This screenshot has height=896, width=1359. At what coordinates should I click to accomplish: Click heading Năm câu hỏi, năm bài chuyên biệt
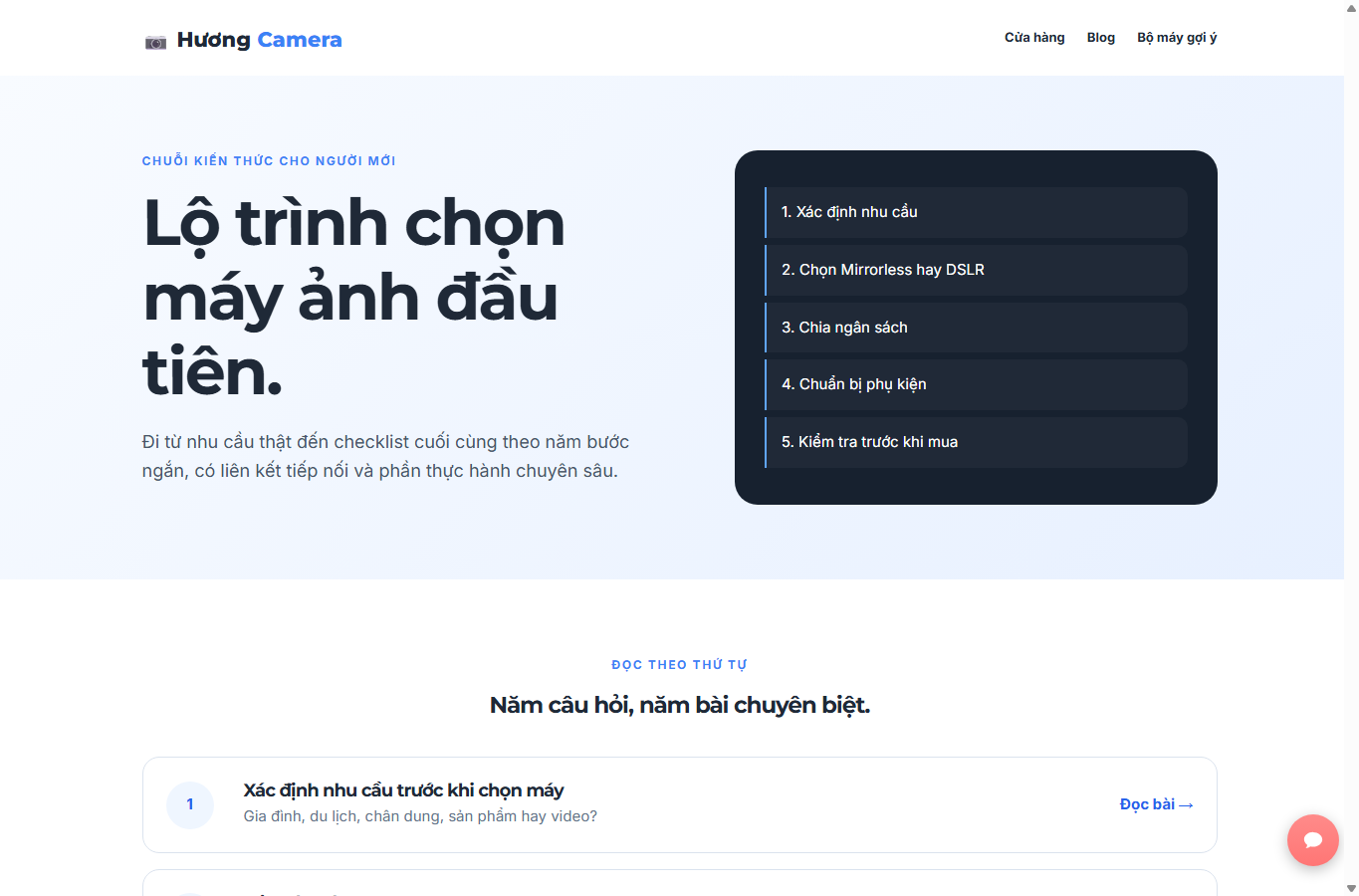680,705
